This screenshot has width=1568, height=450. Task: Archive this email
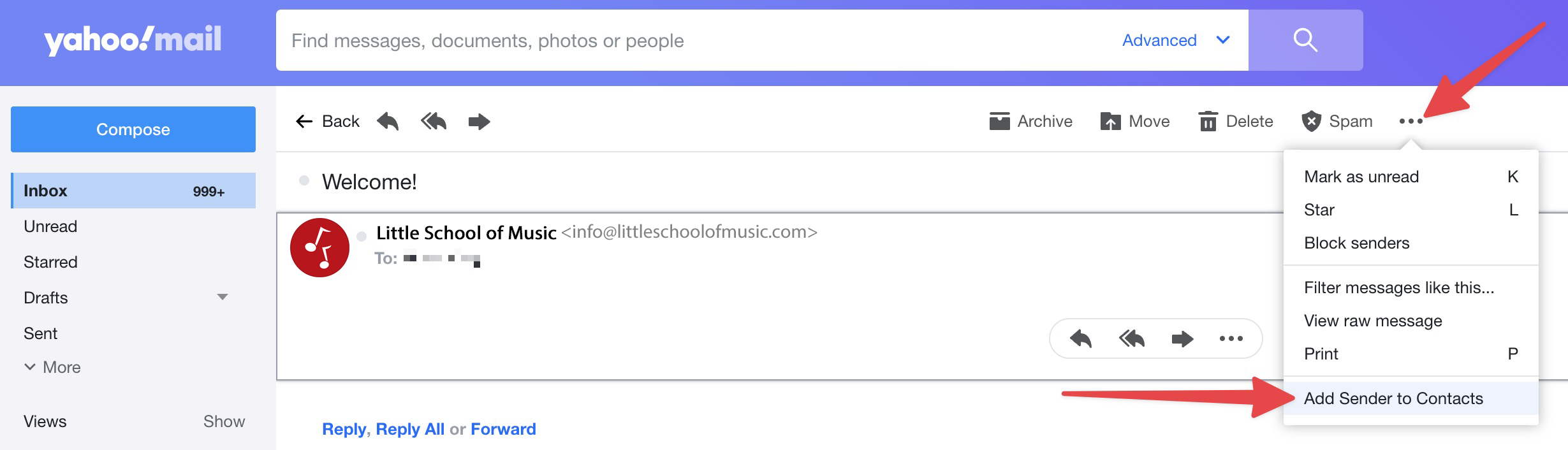tap(1030, 121)
